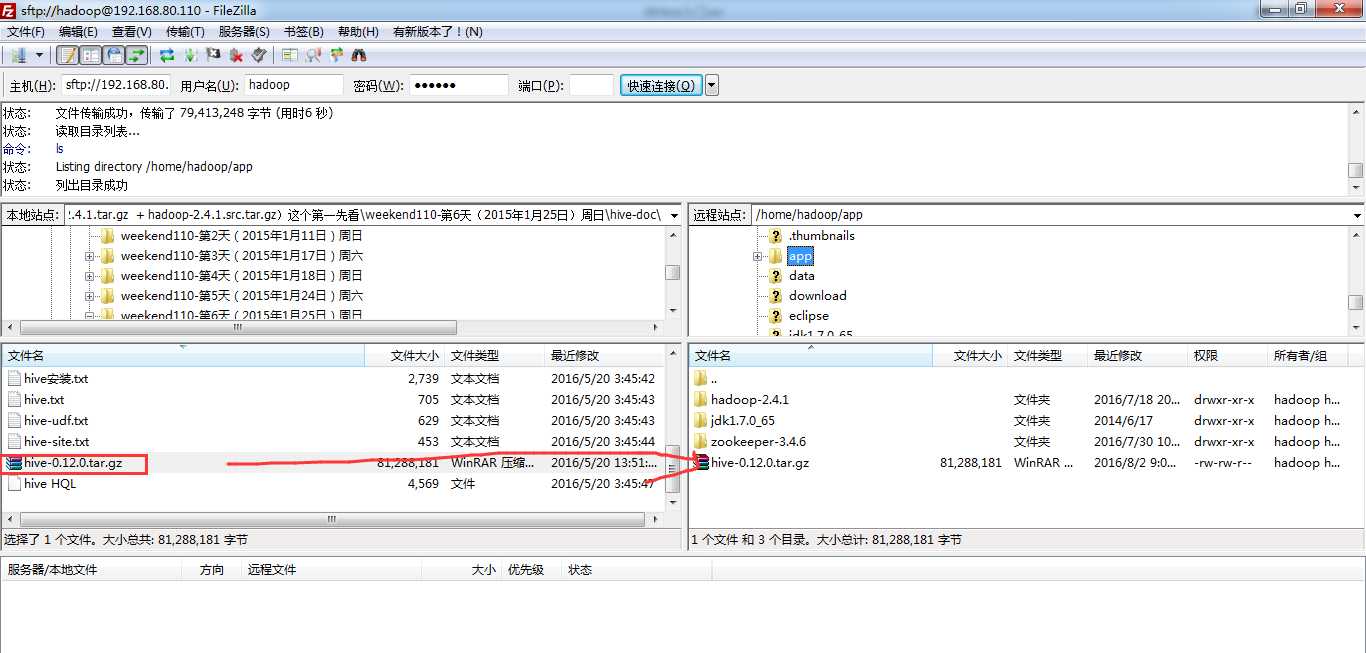Open quick connect history dropdown
The height and width of the screenshot is (653, 1366).
click(x=712, y=85)
